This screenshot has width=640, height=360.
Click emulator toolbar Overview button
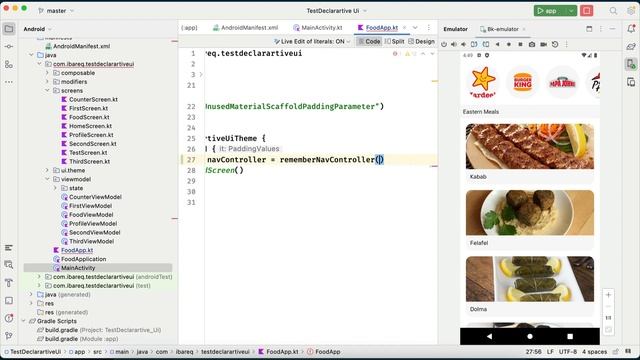520,44
